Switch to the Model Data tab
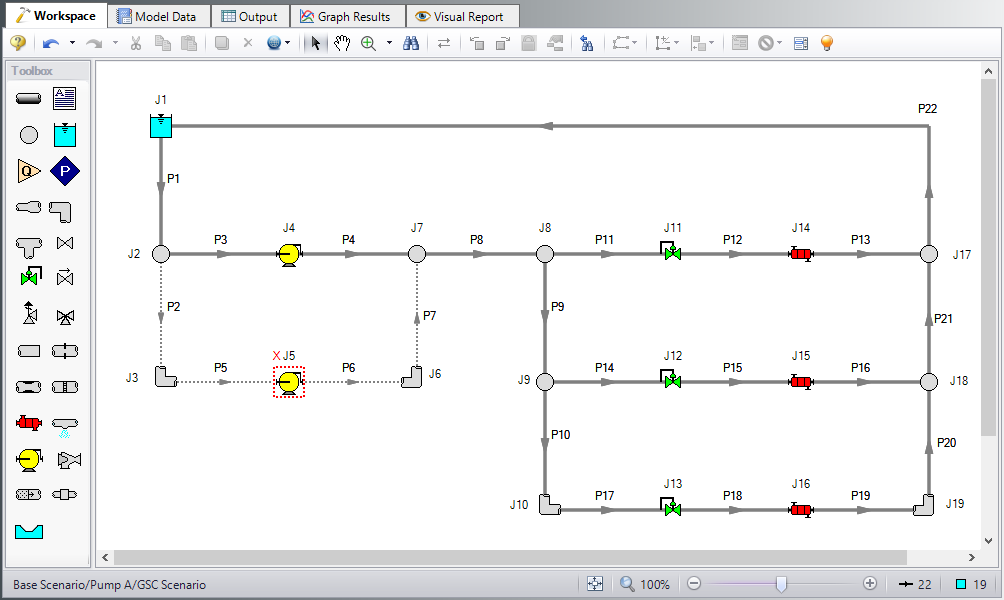 160,16
